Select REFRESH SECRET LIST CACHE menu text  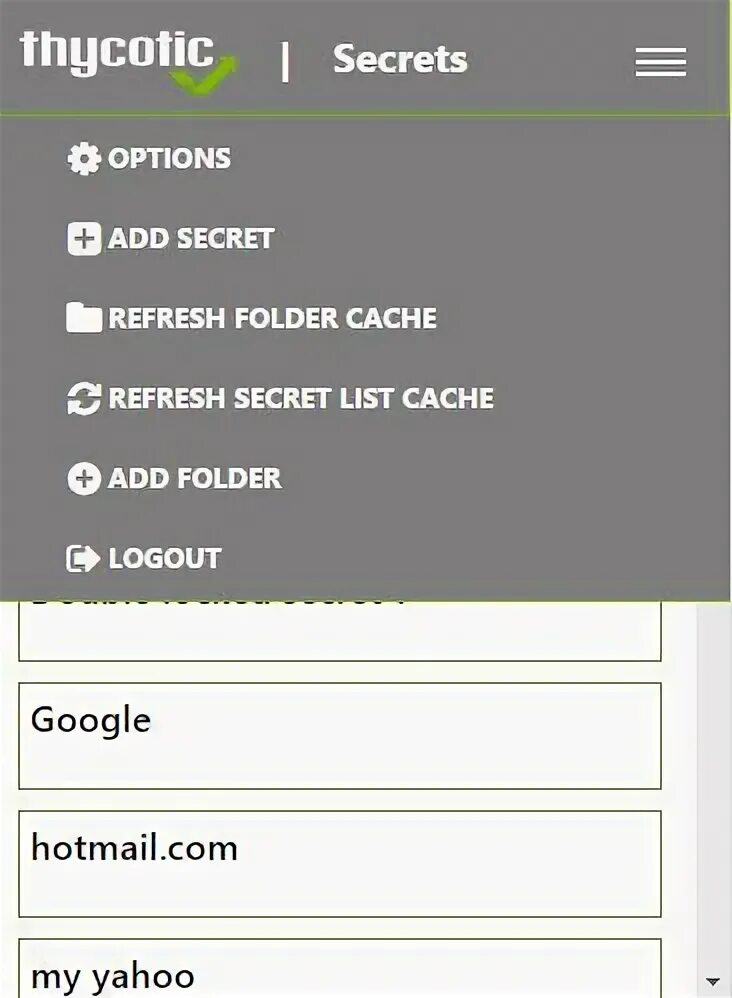[301, 398]
